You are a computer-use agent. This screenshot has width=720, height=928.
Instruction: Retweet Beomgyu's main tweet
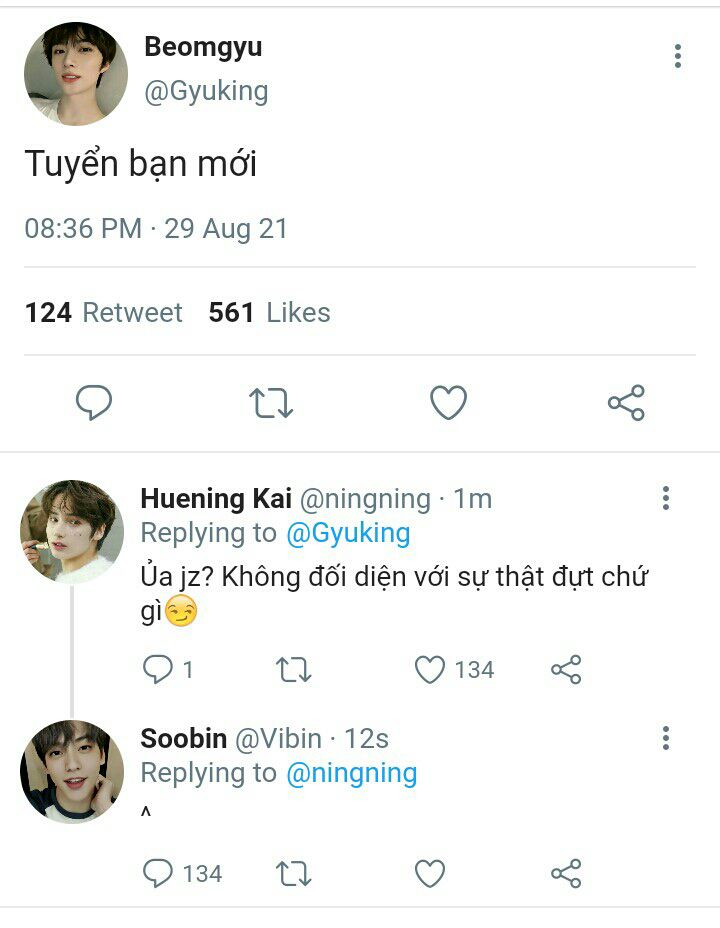coord(270,403)
